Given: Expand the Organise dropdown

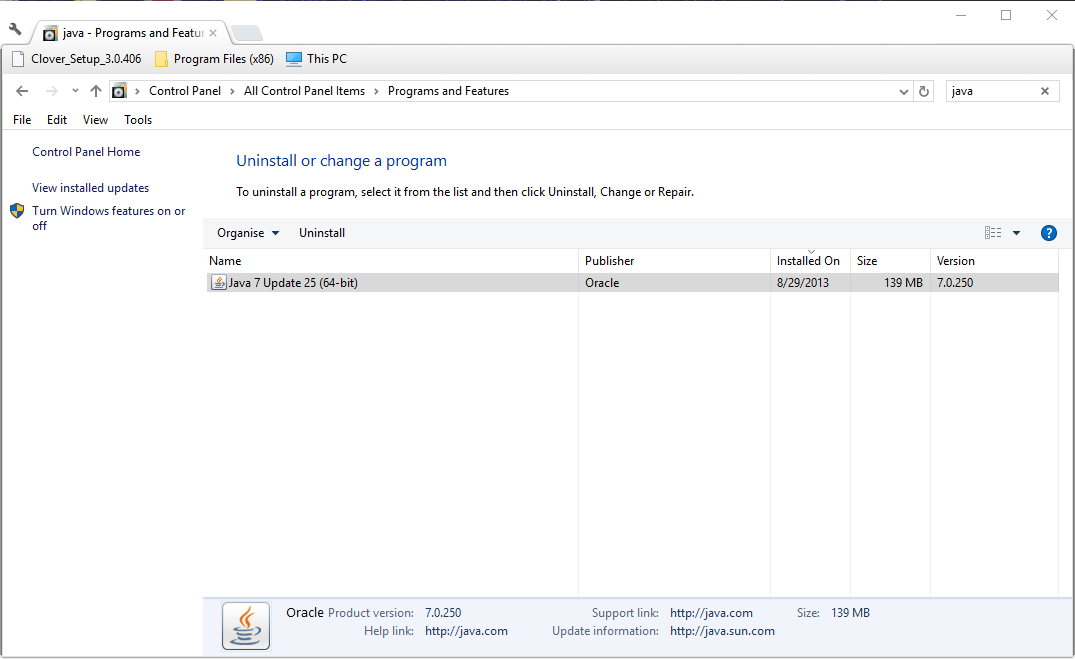Looking at the screenshot, I should [x=248, y=233].
